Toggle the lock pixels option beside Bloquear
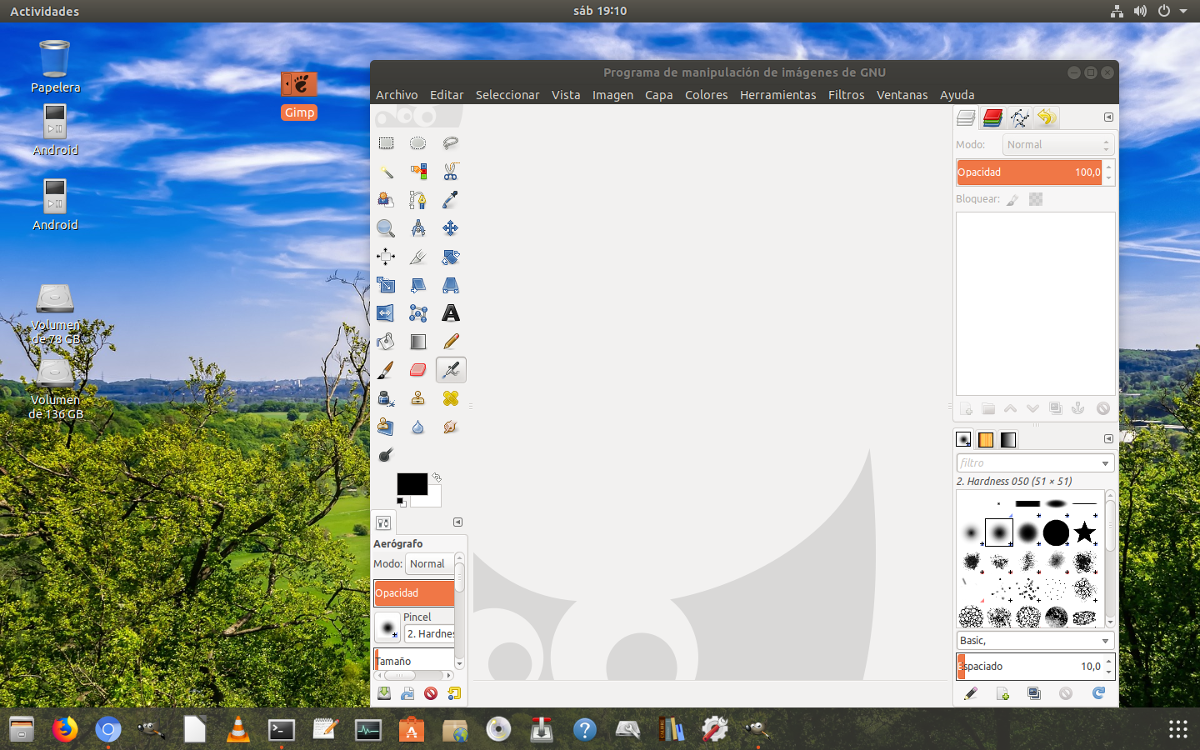1200x750 pixels. point(1011,198)
